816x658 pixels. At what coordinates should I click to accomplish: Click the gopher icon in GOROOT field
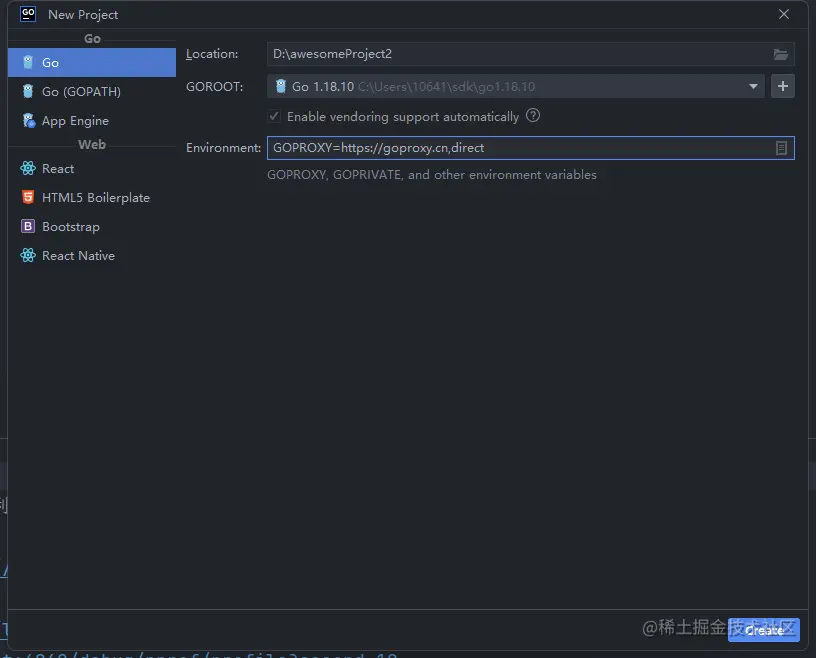[280, 86]
